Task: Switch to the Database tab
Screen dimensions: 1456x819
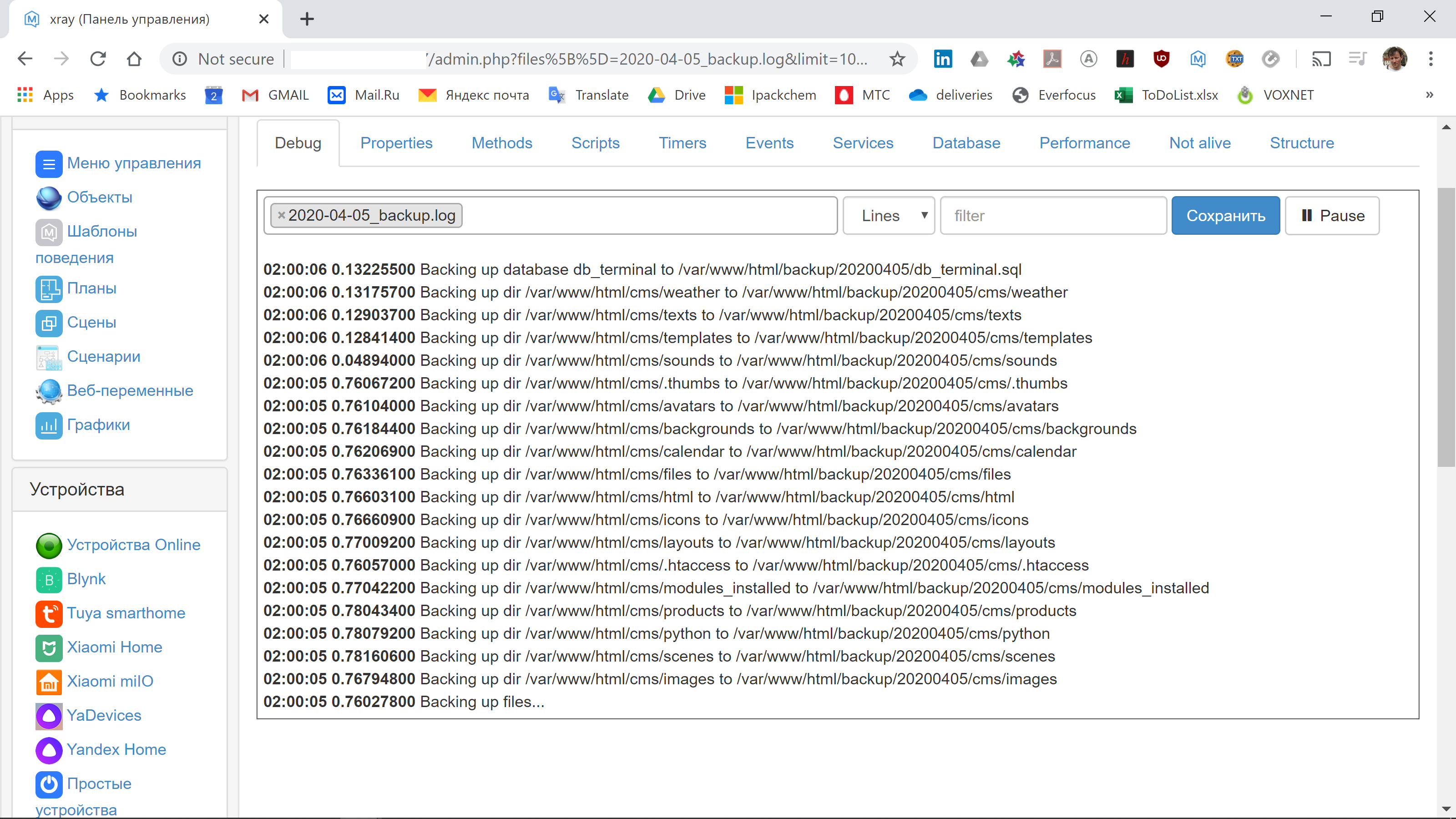Action: 966,143
